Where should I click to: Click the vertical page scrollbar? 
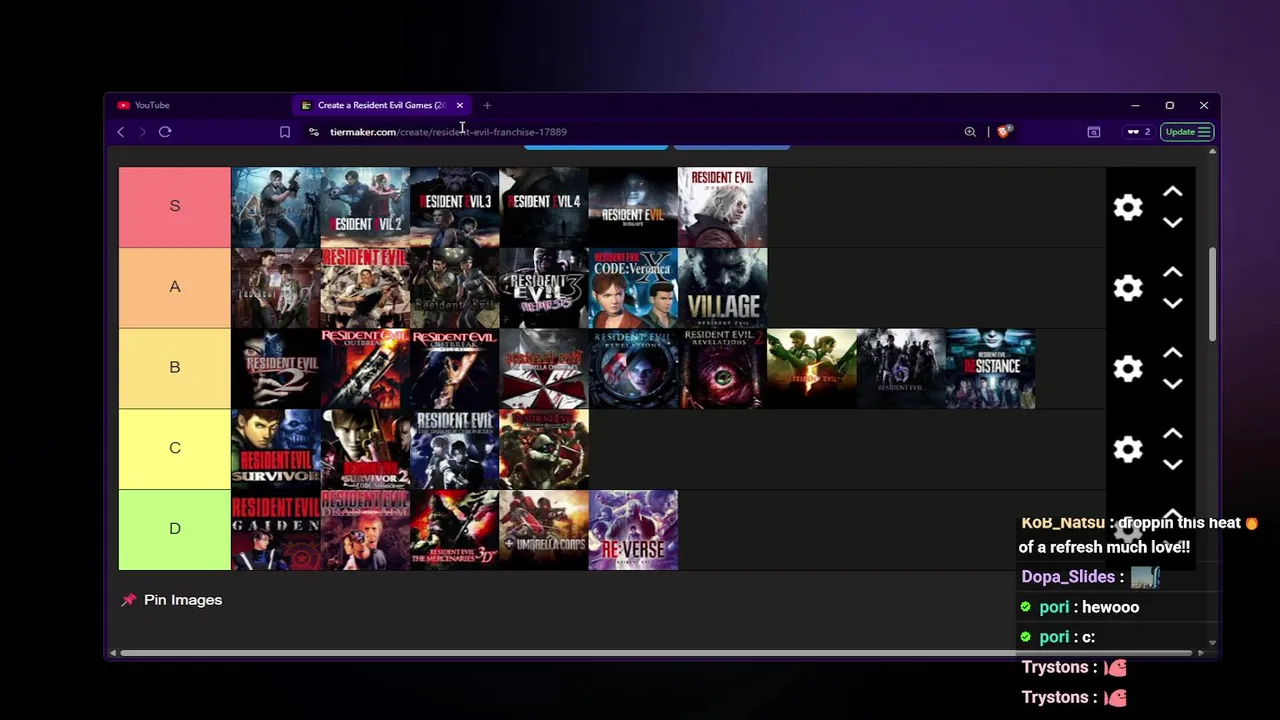tap(1212, 293)
